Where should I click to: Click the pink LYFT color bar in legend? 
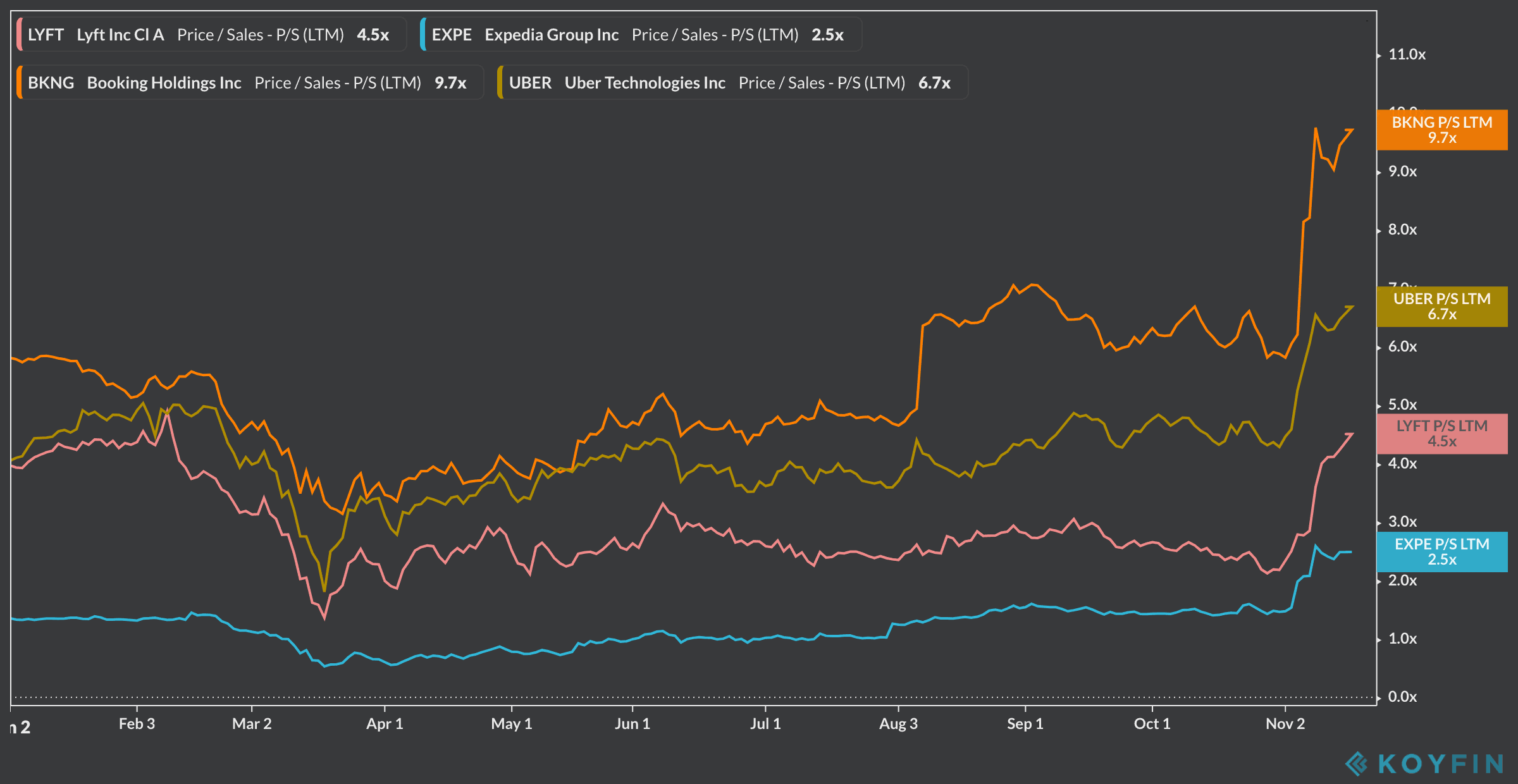[x=20, y=35]
